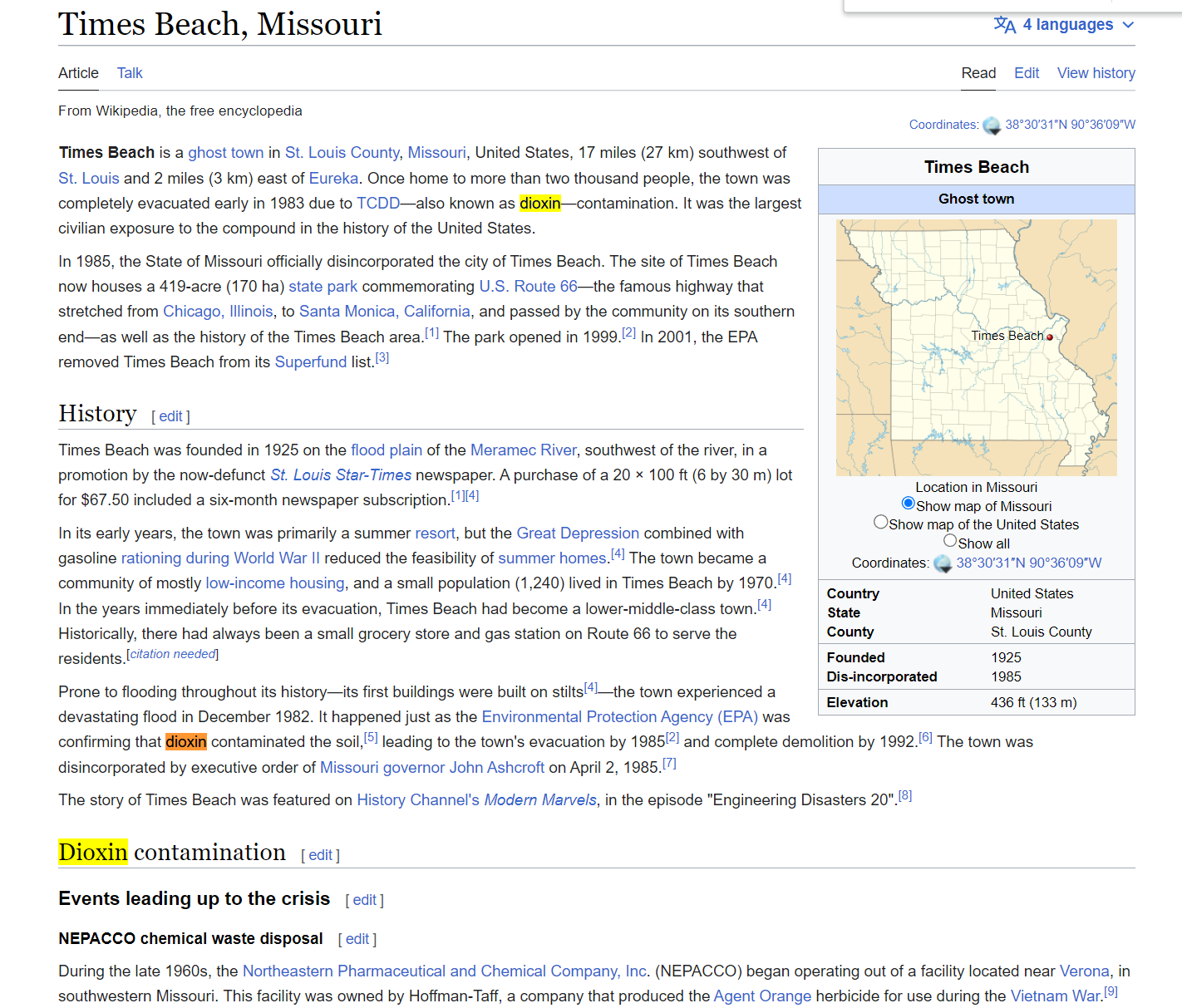
Task: Switch to the Talk tab
Action: click(x=130, y=73)
